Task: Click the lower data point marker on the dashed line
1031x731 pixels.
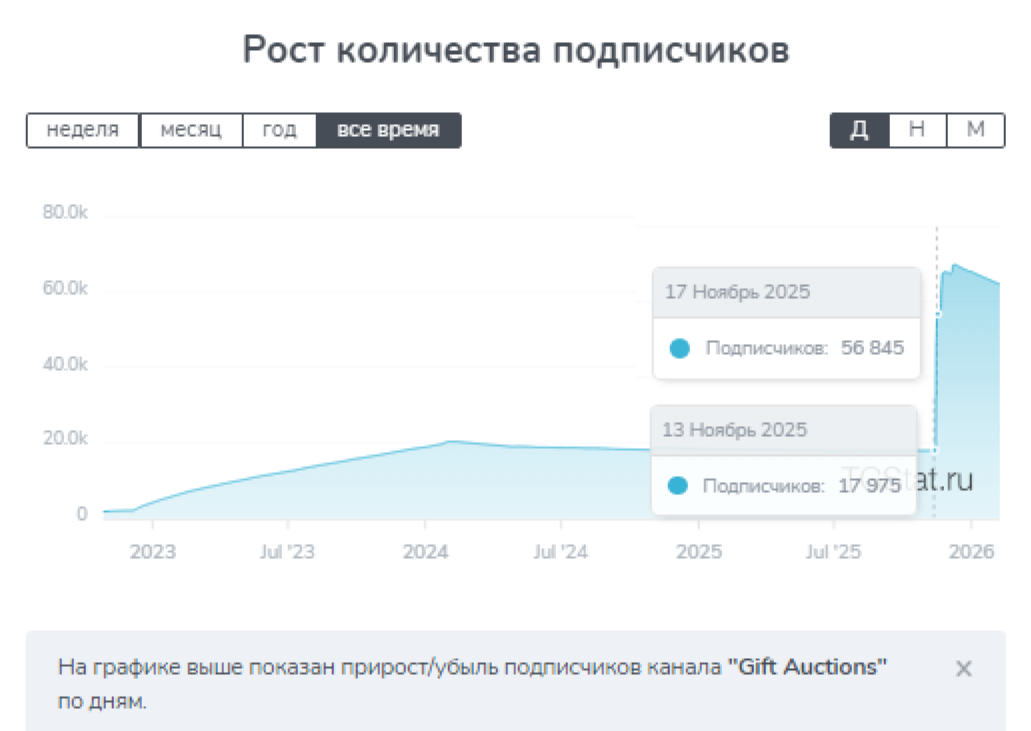Action: [x=936, y=450]
